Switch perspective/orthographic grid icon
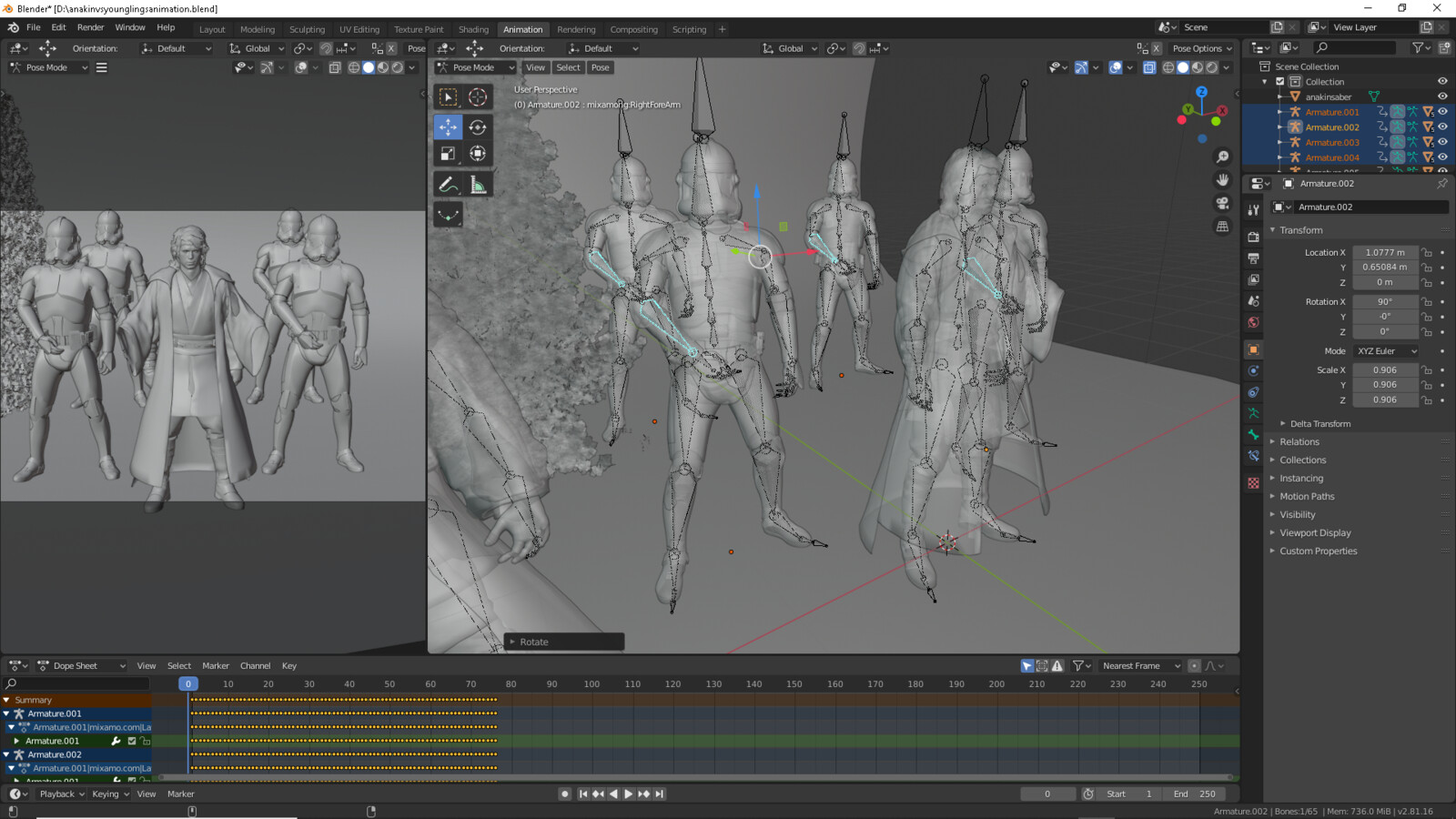This screenshot has height=819, width=1456. click(x=1223, y=226)
